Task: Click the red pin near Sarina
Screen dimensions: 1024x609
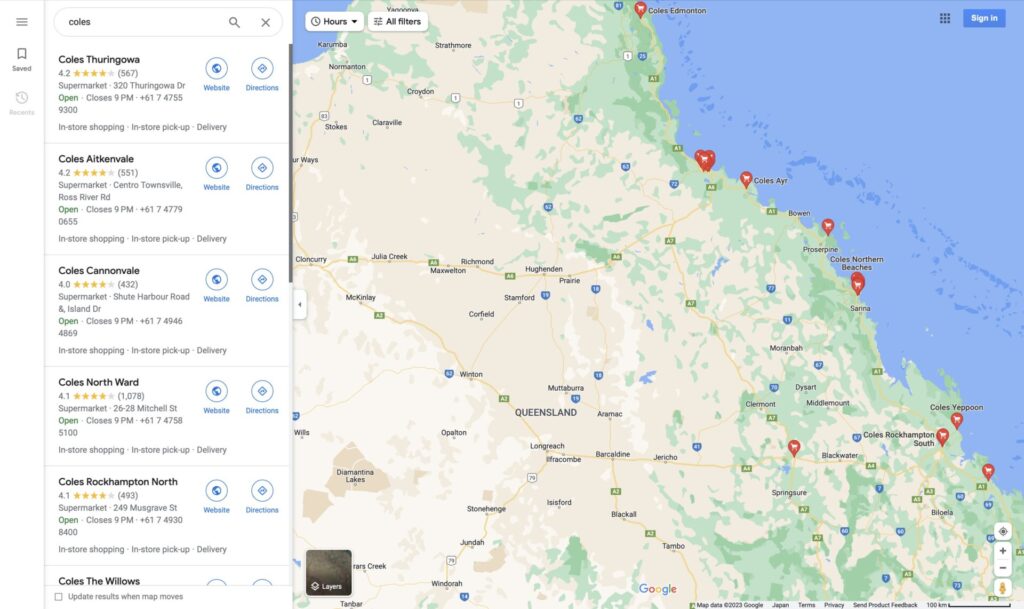Action: point(857,284)
